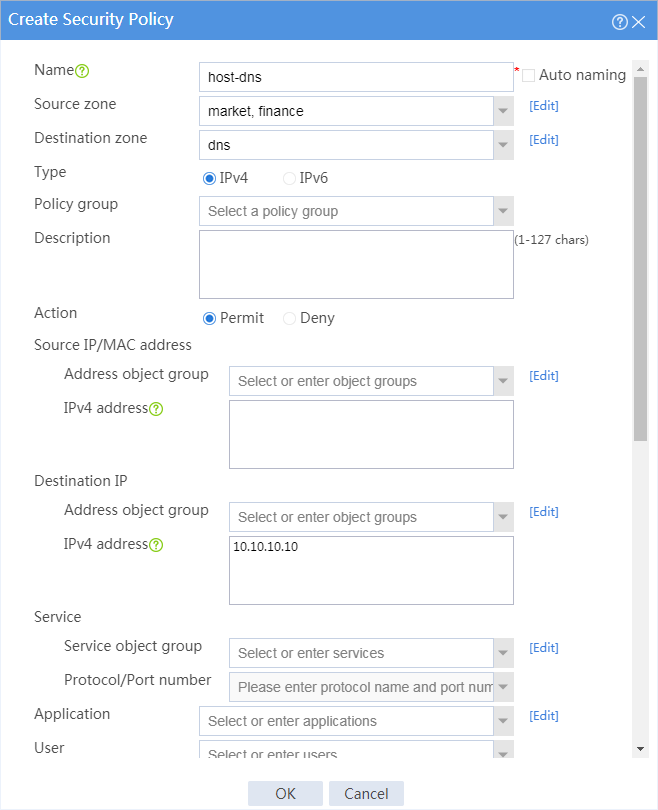Enable the Auto naming checkbox
Viewport: 658px width, 810px height.
tap(528, 75)
